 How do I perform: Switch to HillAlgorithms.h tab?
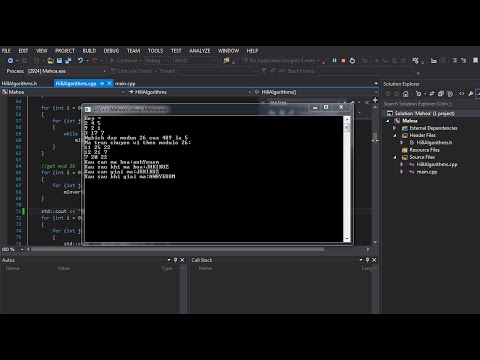coord(19,83)
